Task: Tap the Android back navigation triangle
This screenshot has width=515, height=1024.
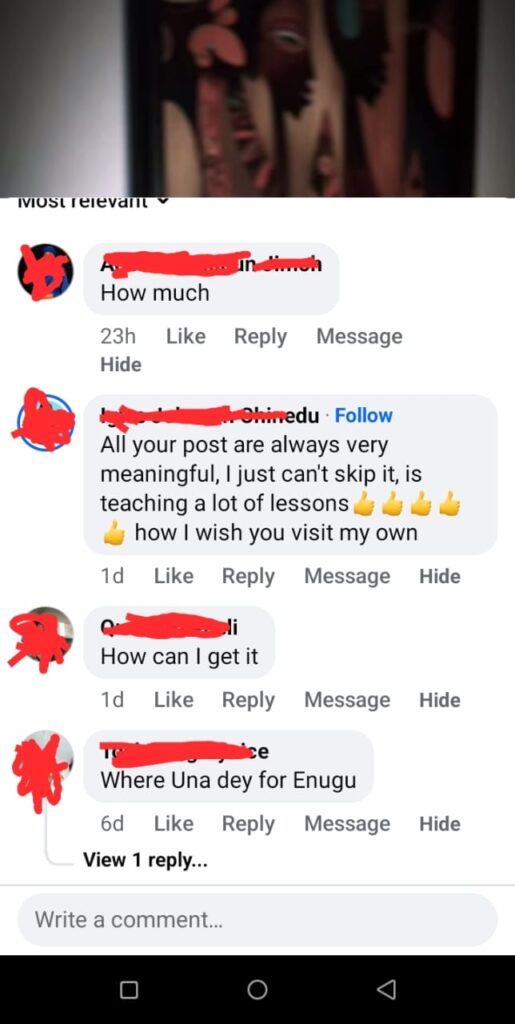Action: coord(386,990)
